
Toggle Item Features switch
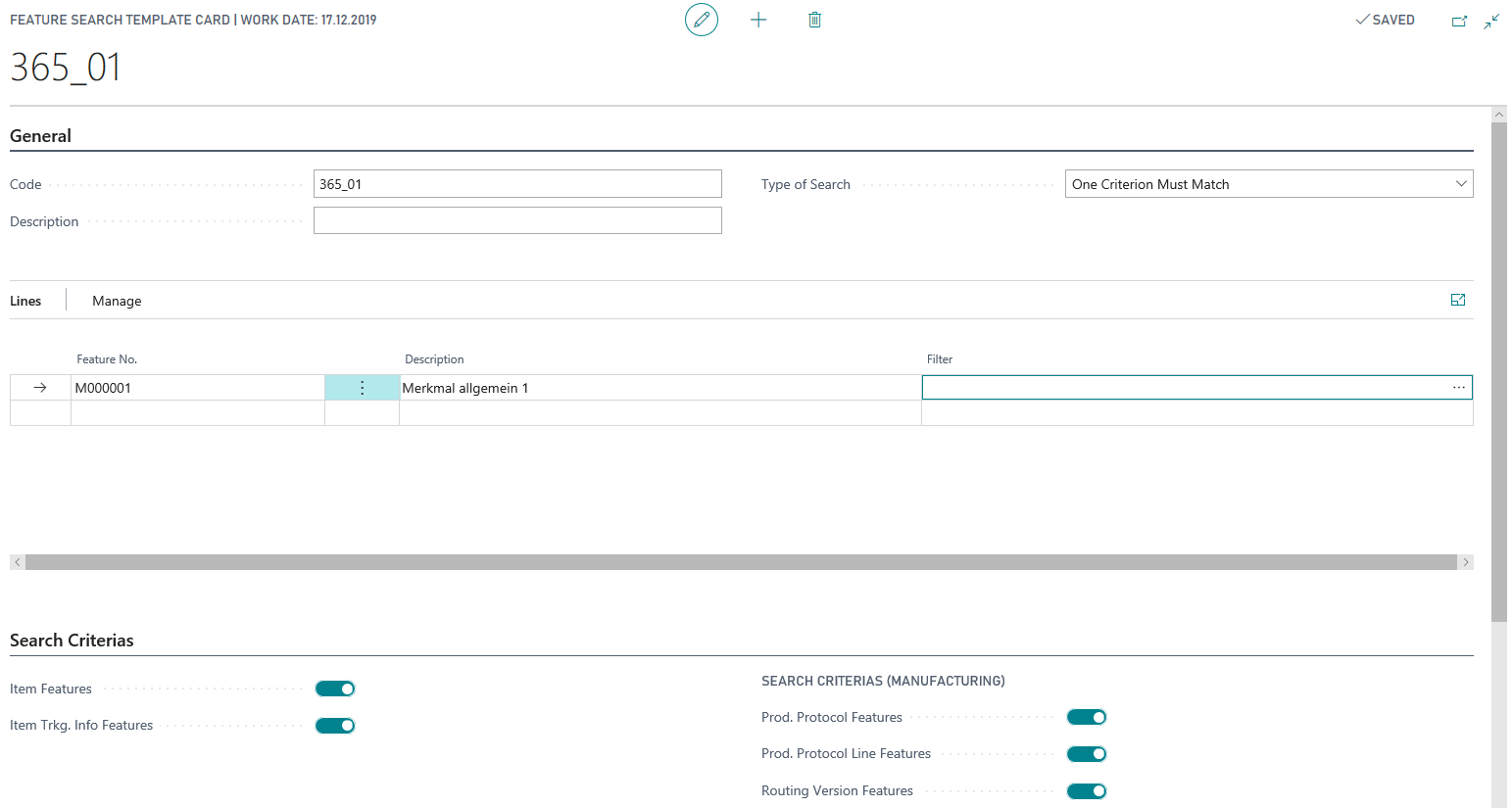(335, 689)
